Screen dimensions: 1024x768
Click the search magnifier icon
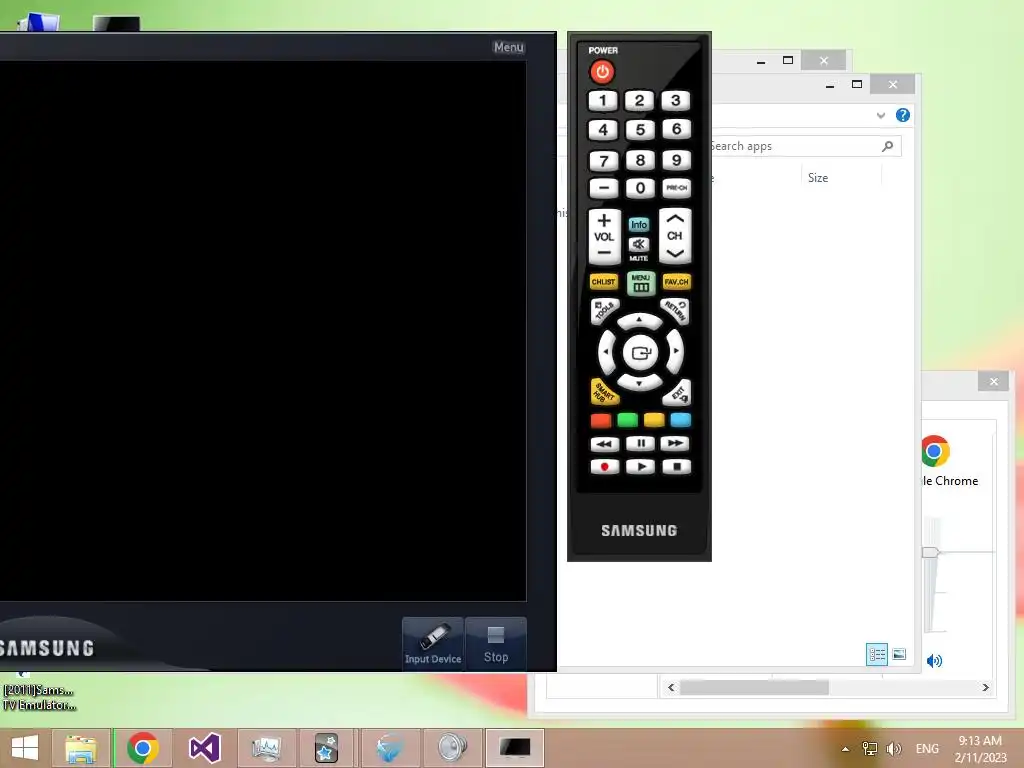click(888, 146)
